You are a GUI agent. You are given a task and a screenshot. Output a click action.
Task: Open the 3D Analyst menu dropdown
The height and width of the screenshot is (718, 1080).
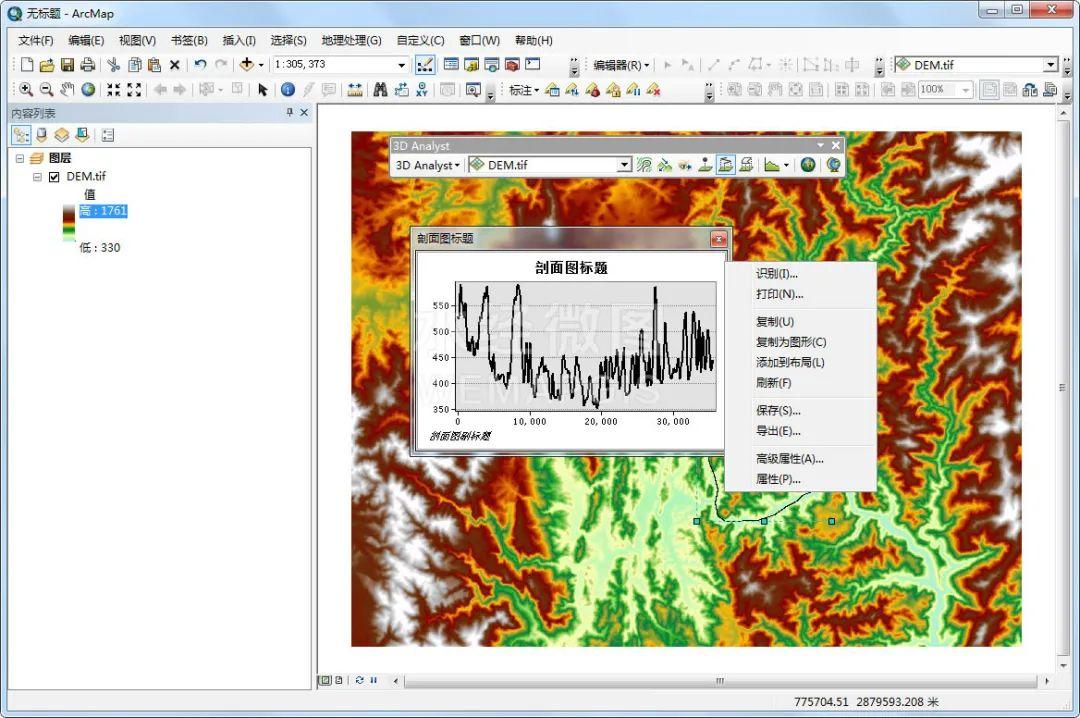(427, 165)
